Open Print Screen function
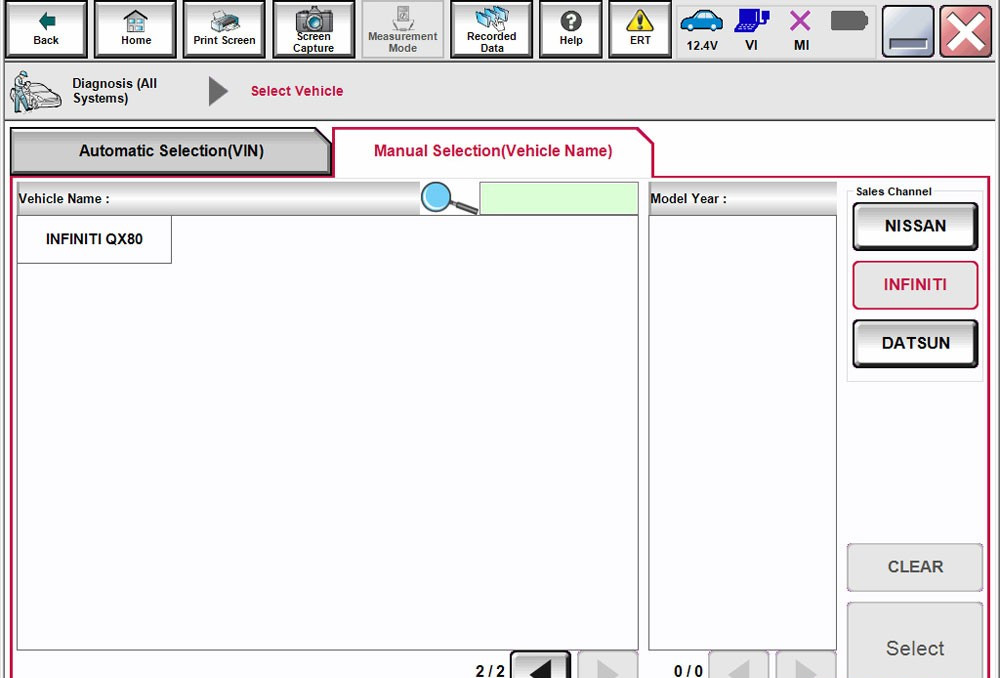 click(223, 29)
